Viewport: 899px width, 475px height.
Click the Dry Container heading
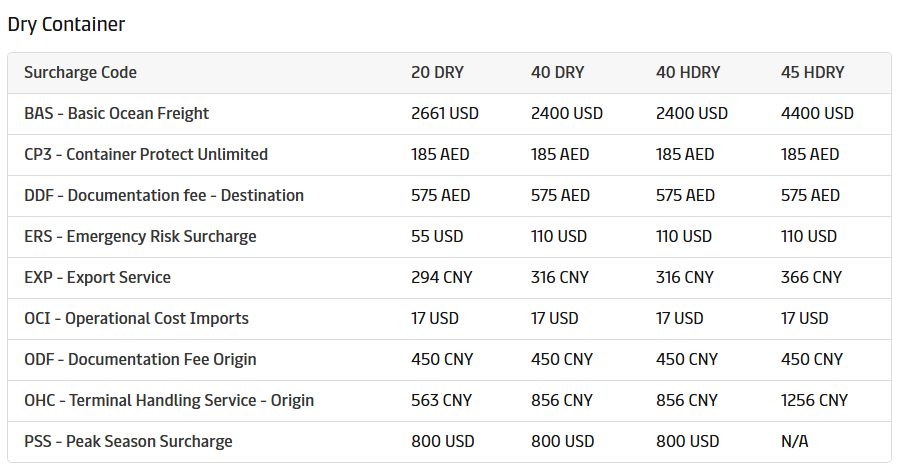[x=66, y=24]
